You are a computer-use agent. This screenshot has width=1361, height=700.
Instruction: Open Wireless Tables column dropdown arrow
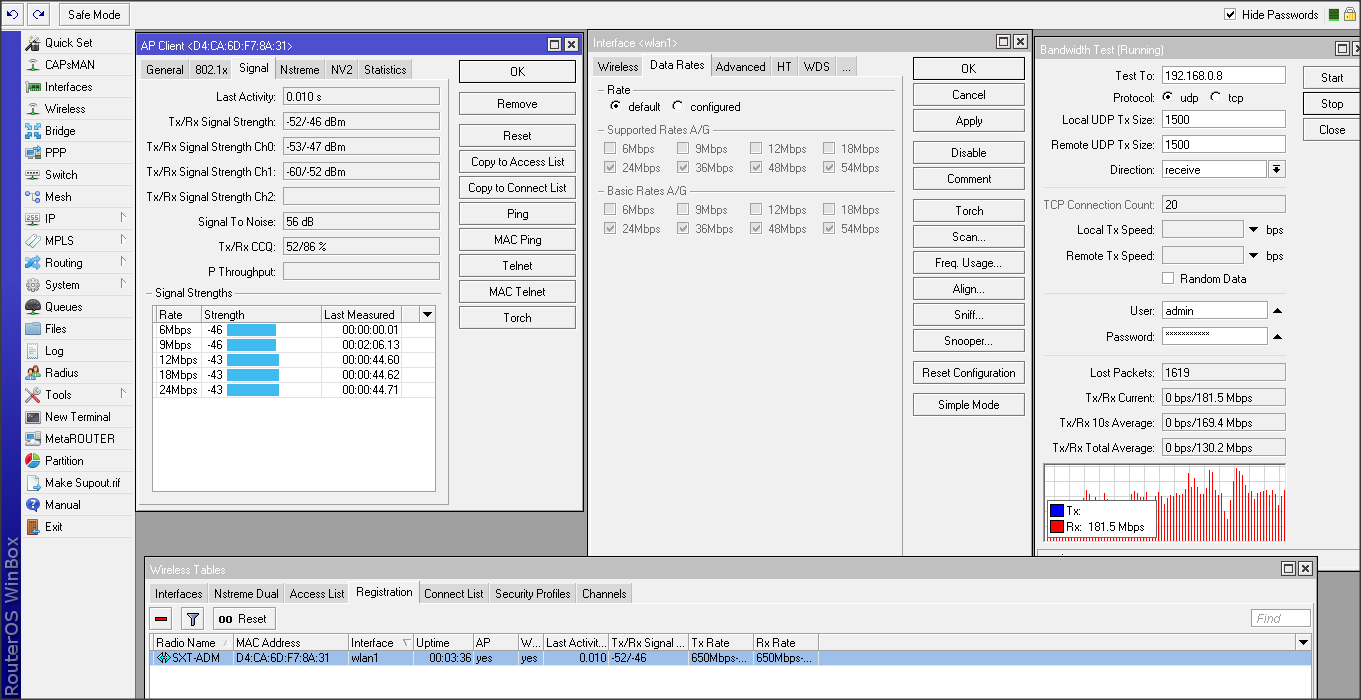[x=1303, y=642]
